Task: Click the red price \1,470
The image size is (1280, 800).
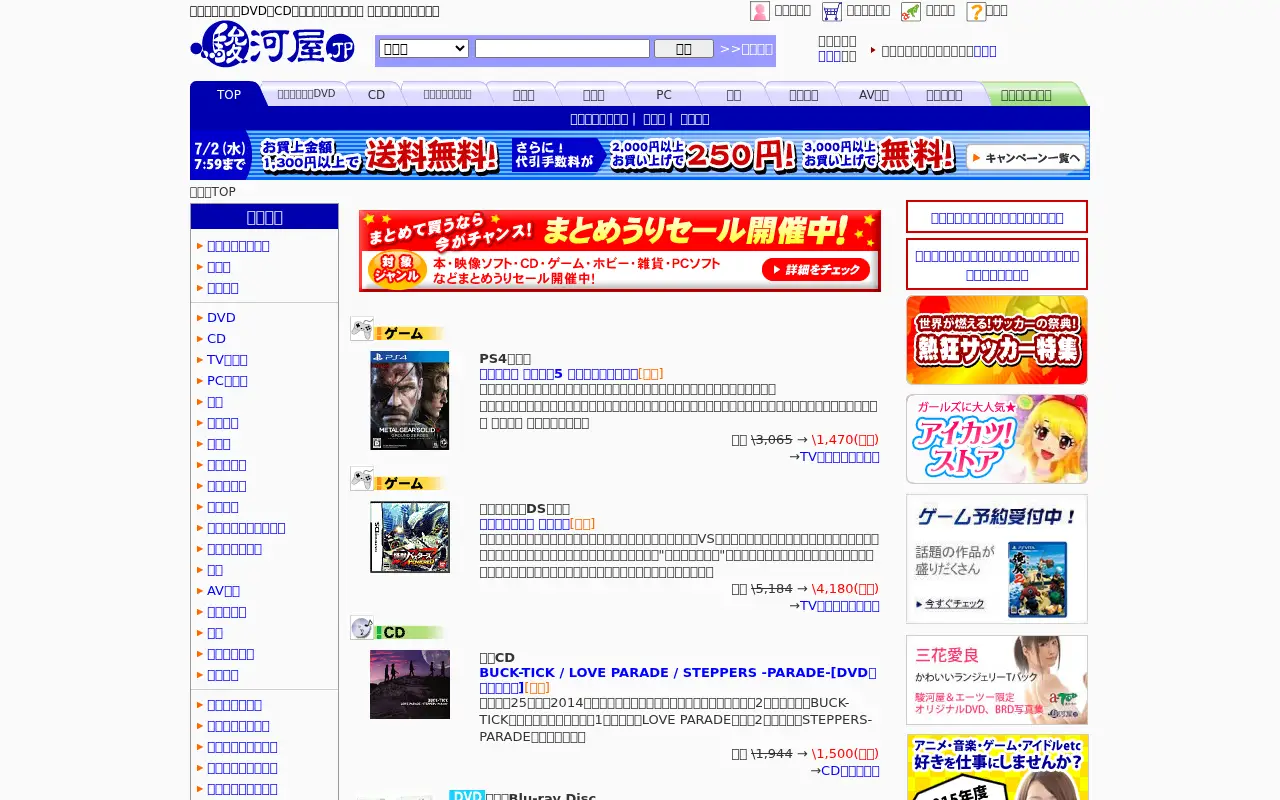Action: tap(845, 440)
